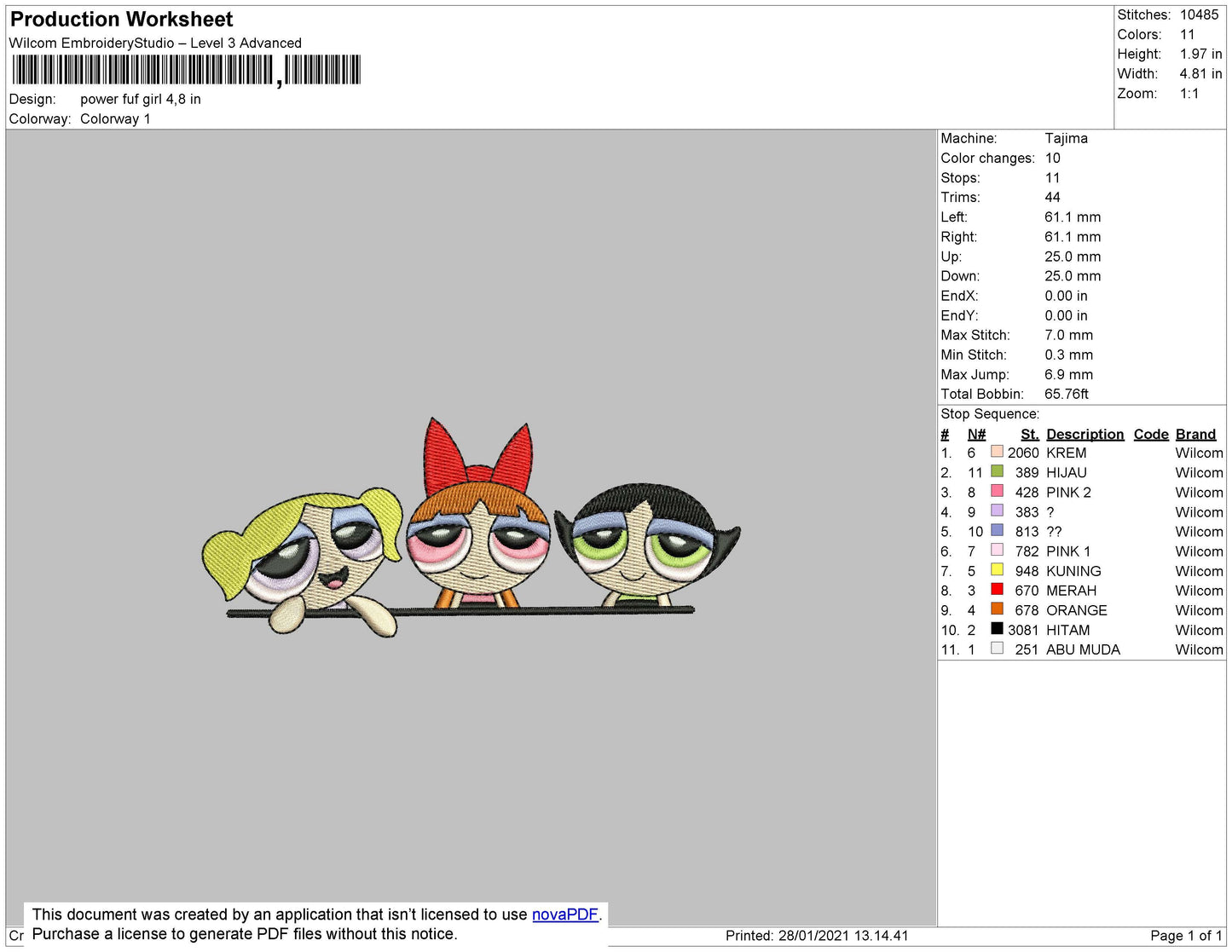Click the HITAM description text
Image resolution: width=1232 pixels, height=952 pixels.
point(1068,631)
